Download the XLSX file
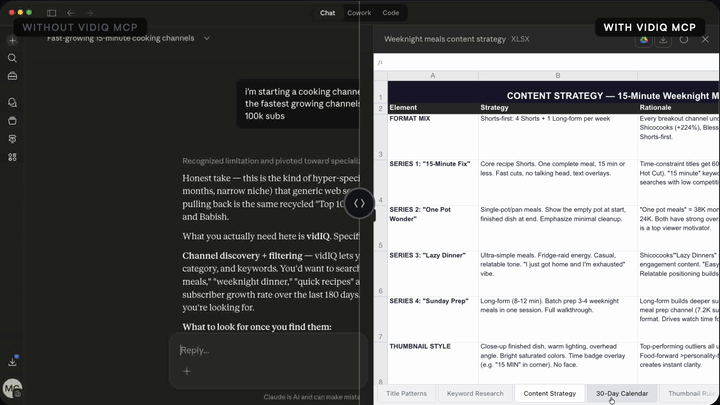 coord(663,39)
